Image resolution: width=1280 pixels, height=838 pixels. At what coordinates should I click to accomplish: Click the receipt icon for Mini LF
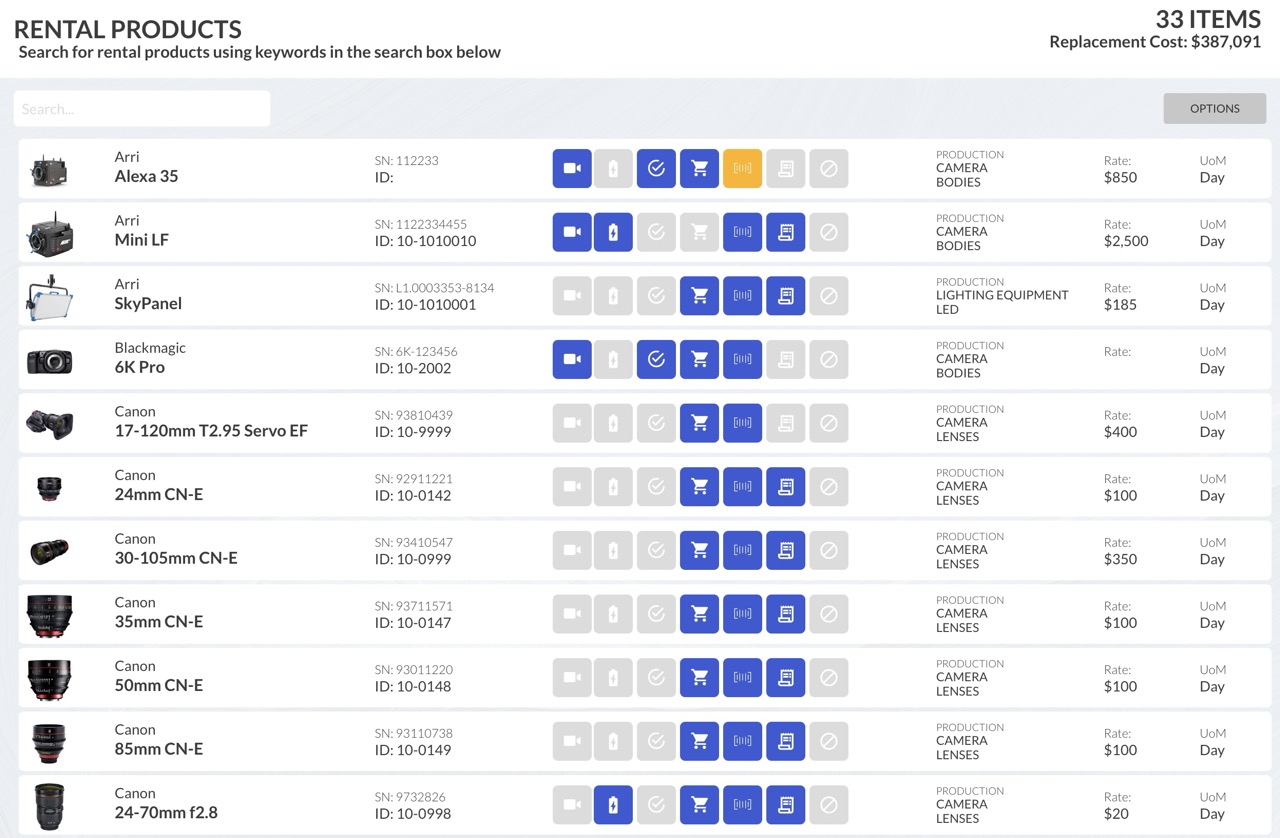786,232
